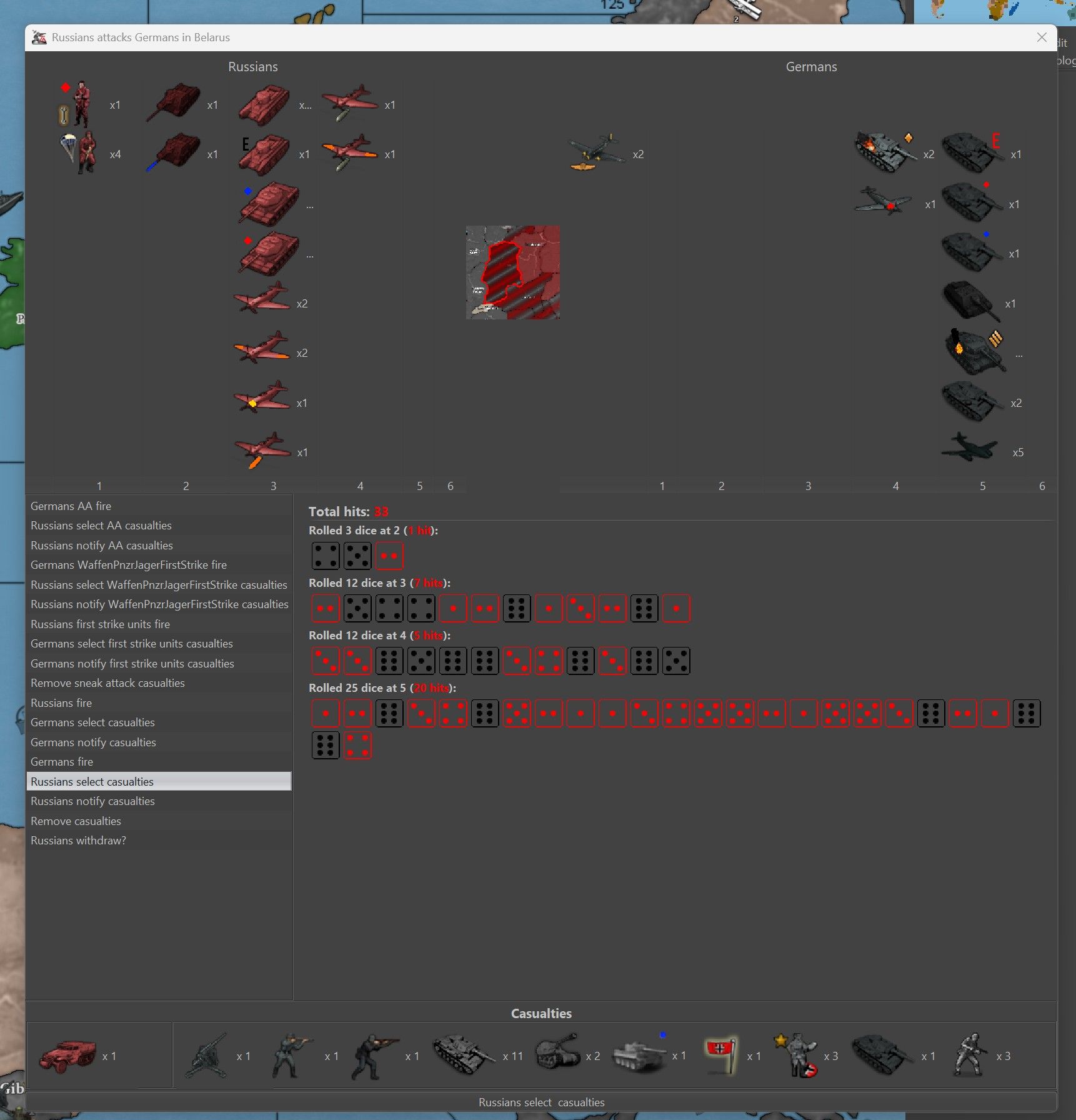Click the German artillery gun casualty icon
The image size is (1076, 1120).
point(207,1056)
